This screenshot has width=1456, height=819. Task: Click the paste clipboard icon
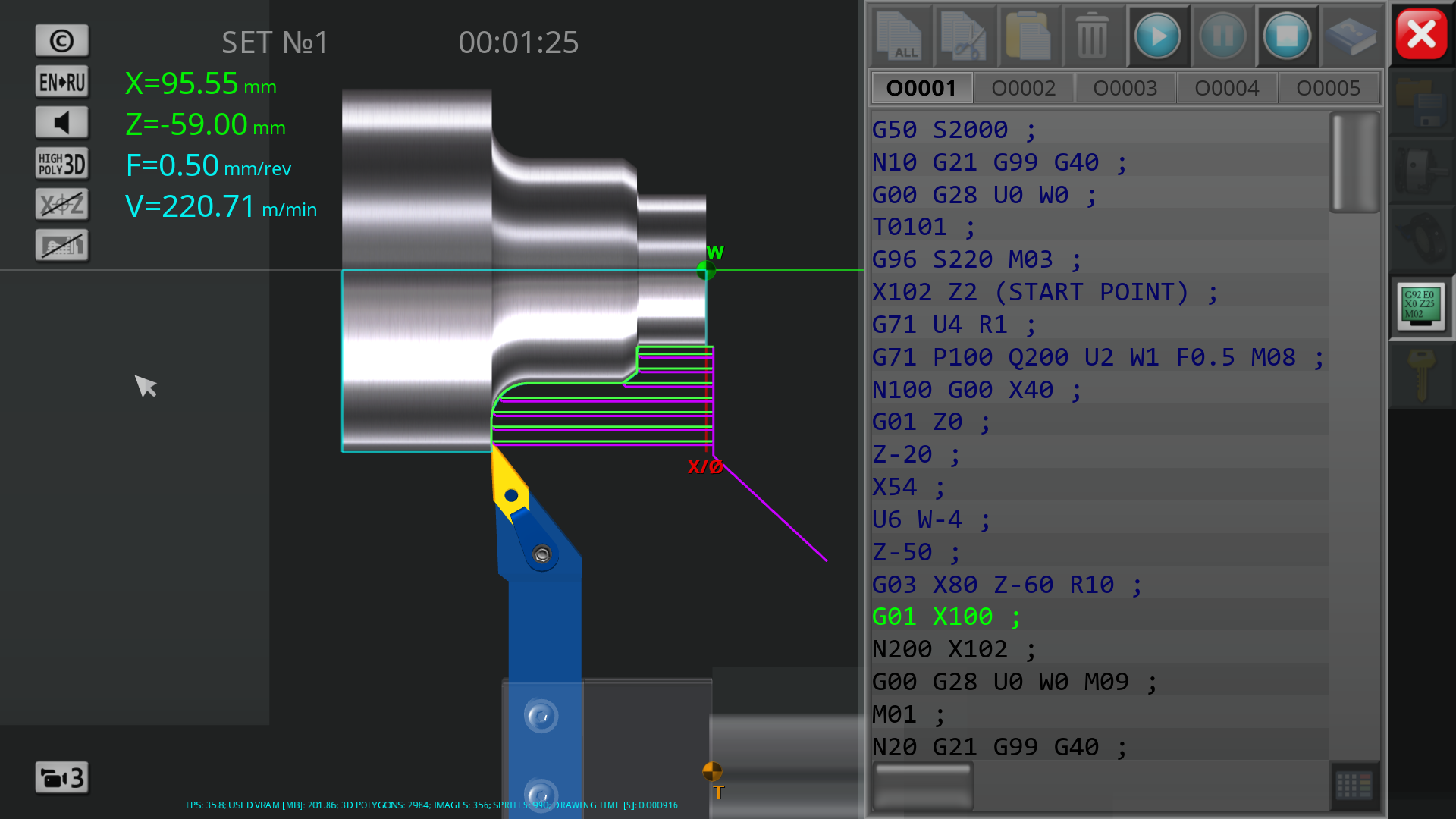[1028, 36]
